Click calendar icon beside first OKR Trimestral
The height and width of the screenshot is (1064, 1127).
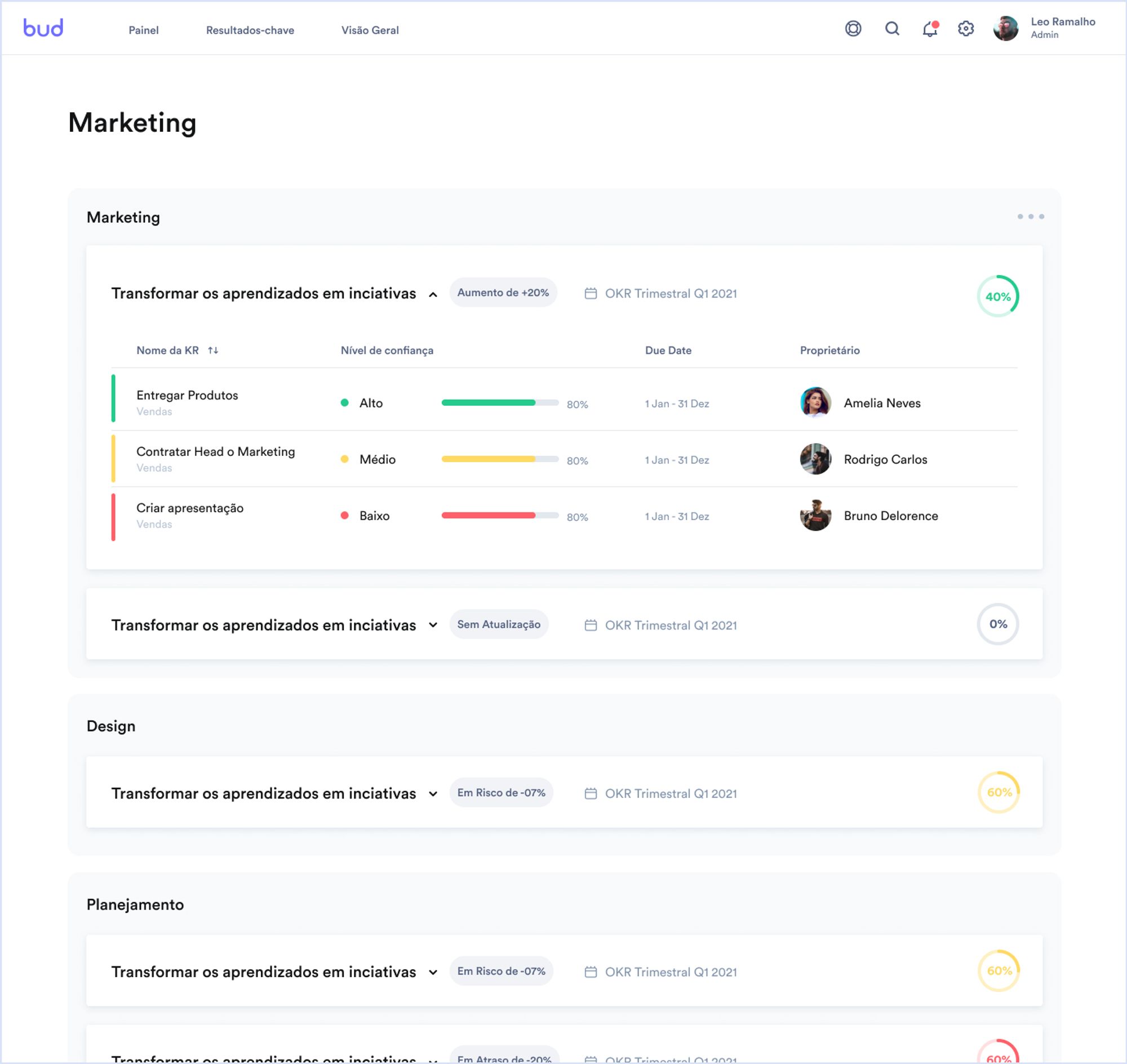591,294
